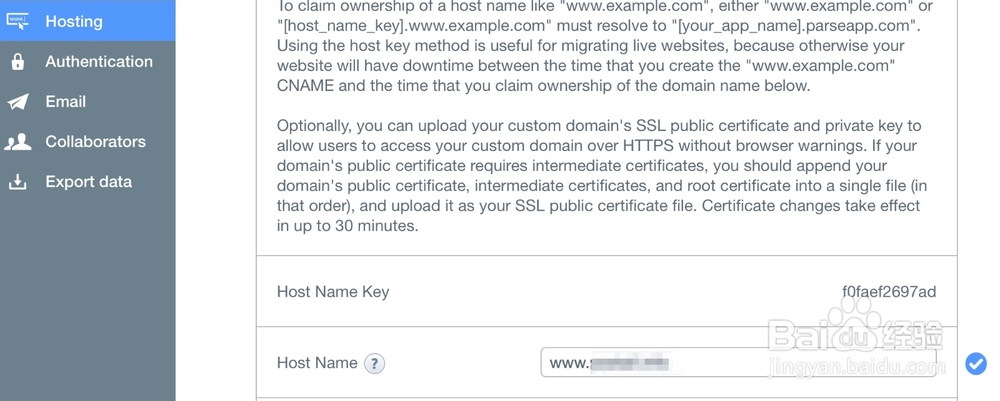Screen dimensions: 1000x401
Task: Click the blue checkmark beside Host Name field
Action: [976, 363]
